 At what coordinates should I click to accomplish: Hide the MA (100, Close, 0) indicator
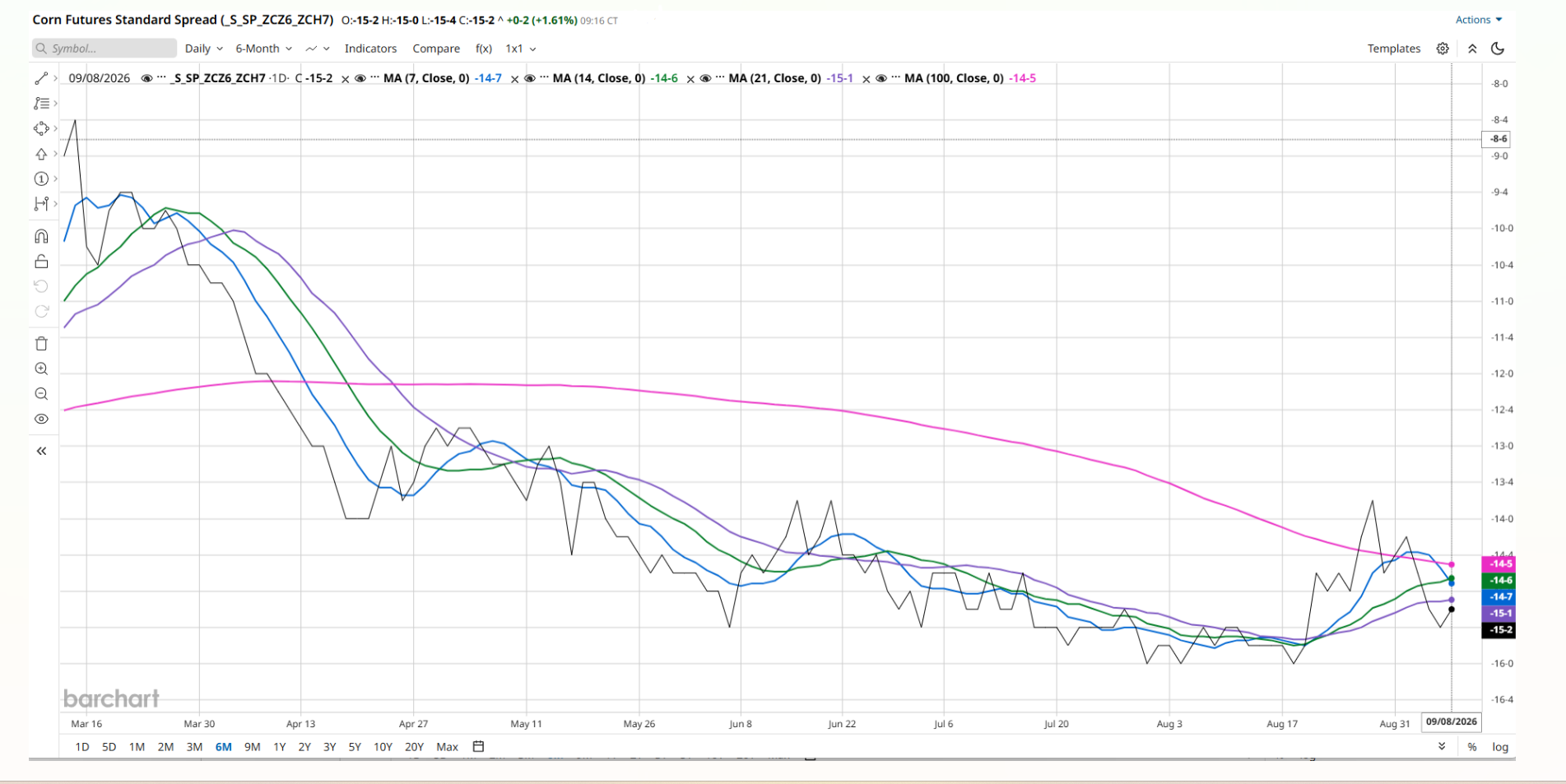881,78
